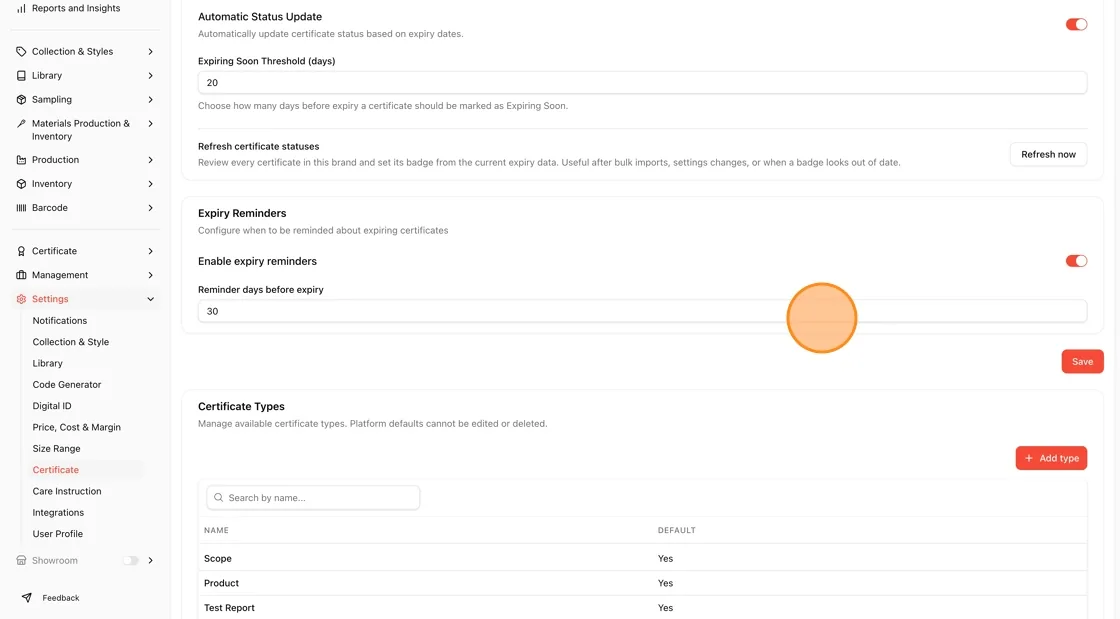Click the Settings gear icon

click(21, 299)
